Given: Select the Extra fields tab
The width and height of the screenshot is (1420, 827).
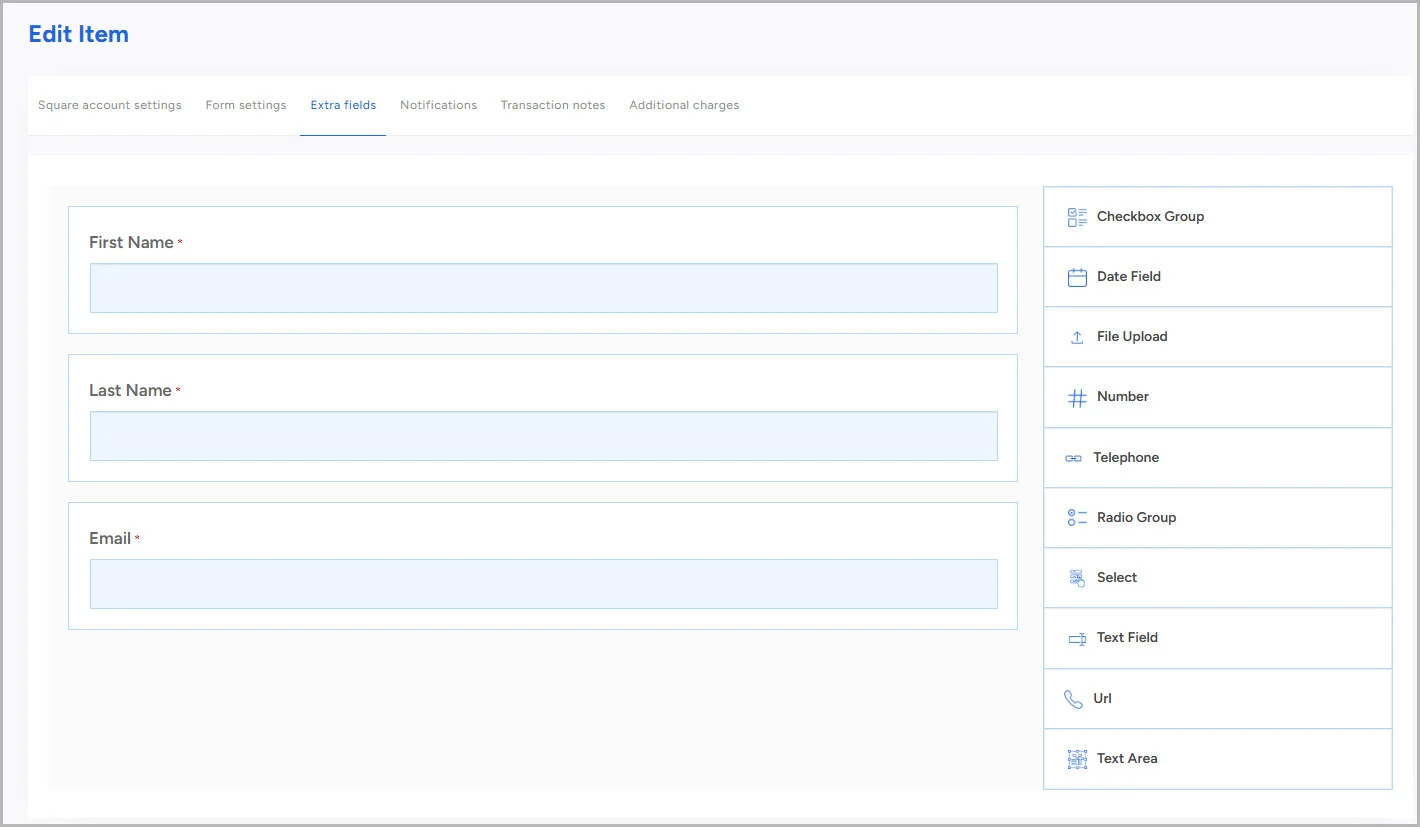Looking at the screenshot, I should coord(343,105).
